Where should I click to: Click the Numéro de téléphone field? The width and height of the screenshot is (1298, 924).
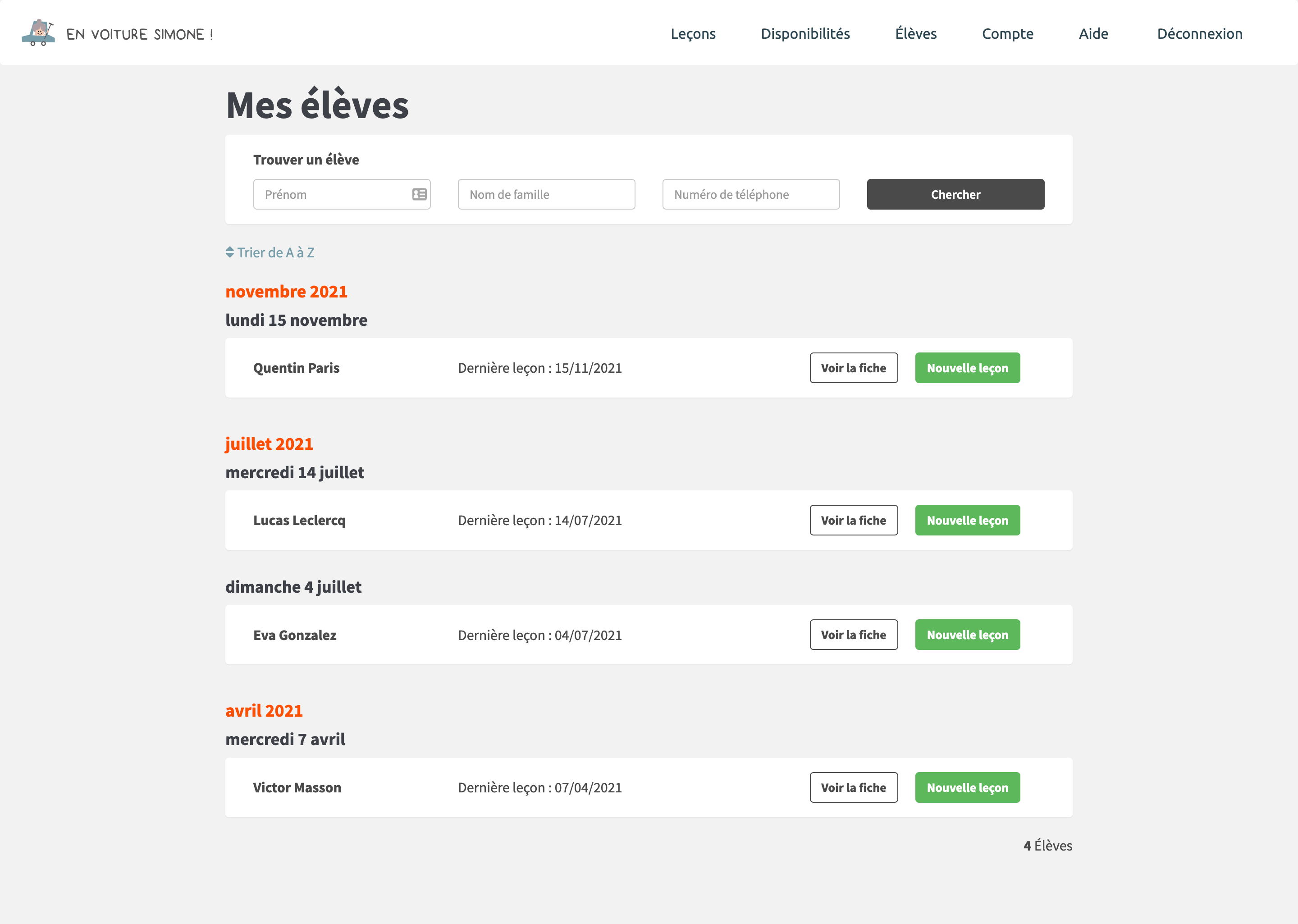(751, 195)
